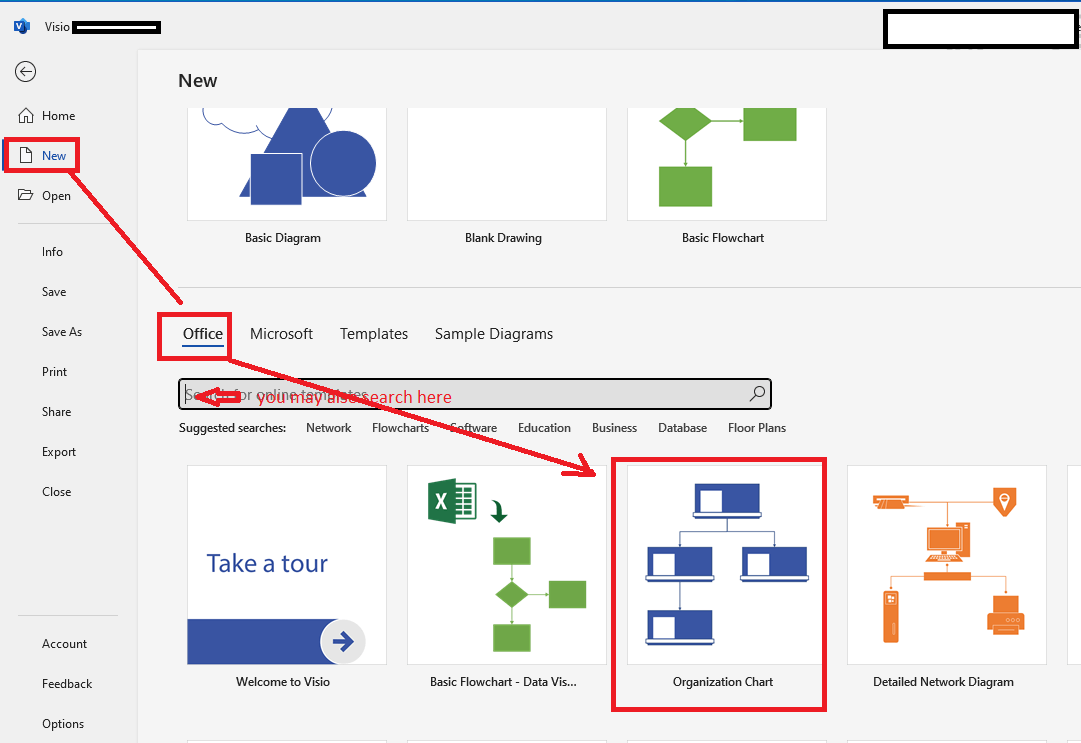Image resolution: width=1081 pixels, height=743 pixels.
Task: Click the New document icon in sidebar
Action: tap(26, 155)
